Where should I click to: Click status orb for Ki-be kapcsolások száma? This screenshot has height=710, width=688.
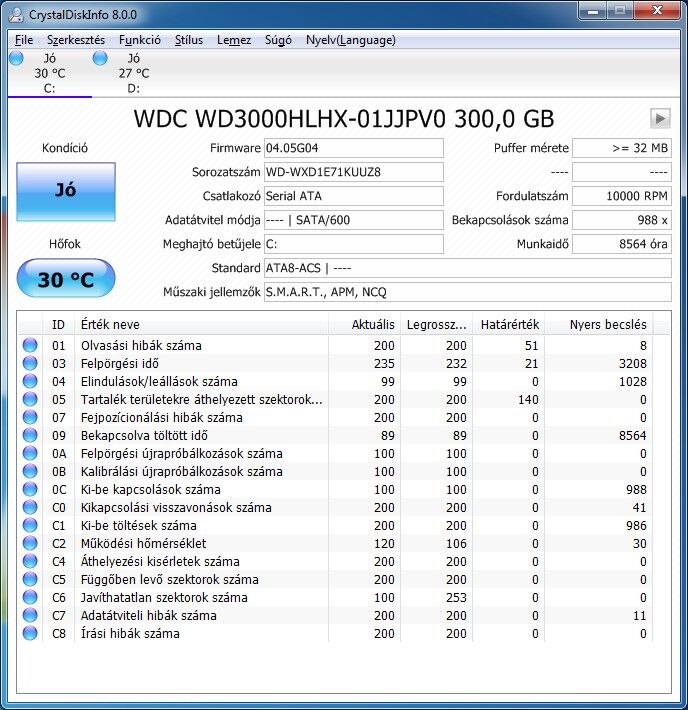[x=30, y=489]
